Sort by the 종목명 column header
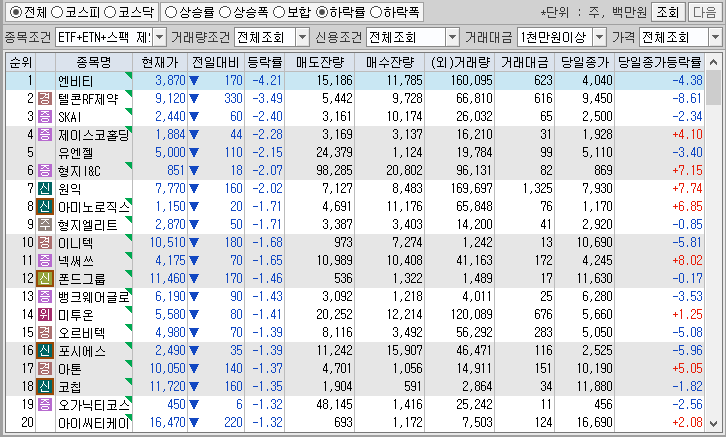This screenshot has height=437, width=726. (x=94, y=62)
